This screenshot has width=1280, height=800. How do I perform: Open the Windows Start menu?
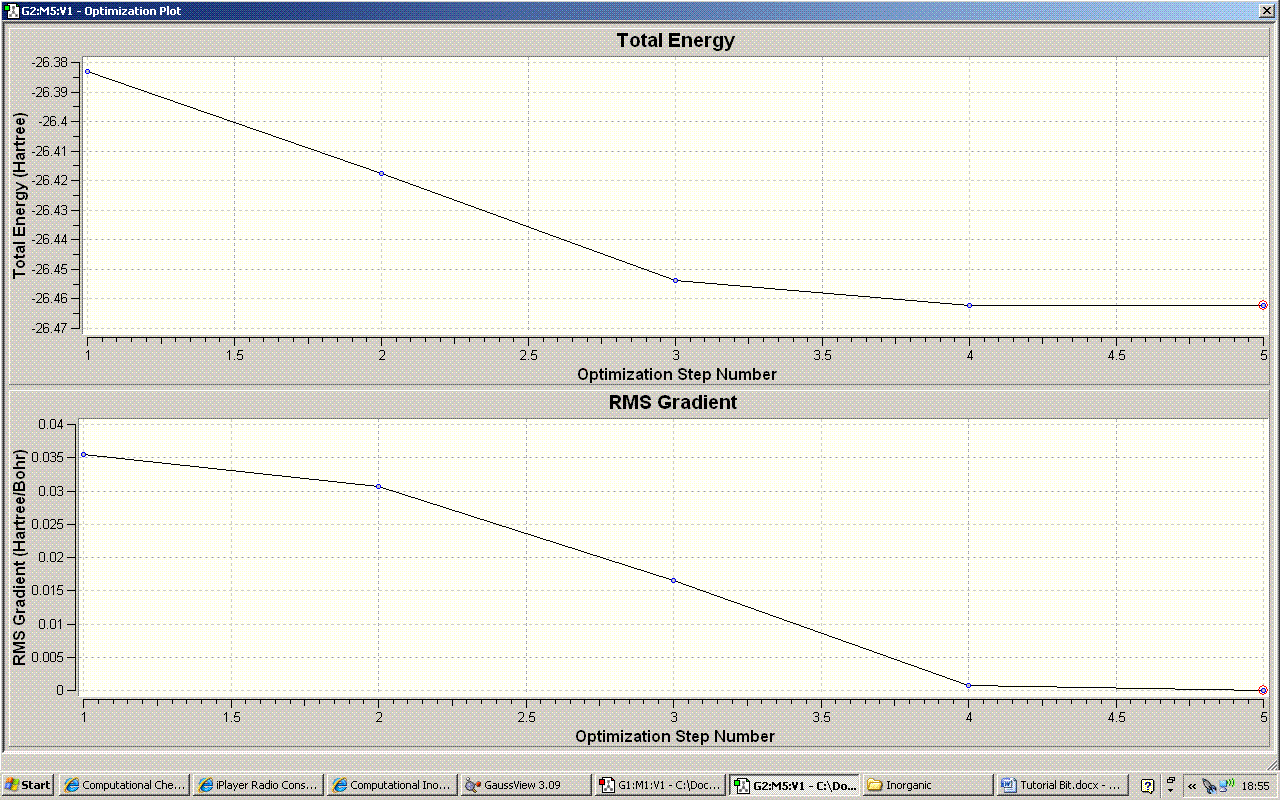pyautogui.click(x=28, y=785)
